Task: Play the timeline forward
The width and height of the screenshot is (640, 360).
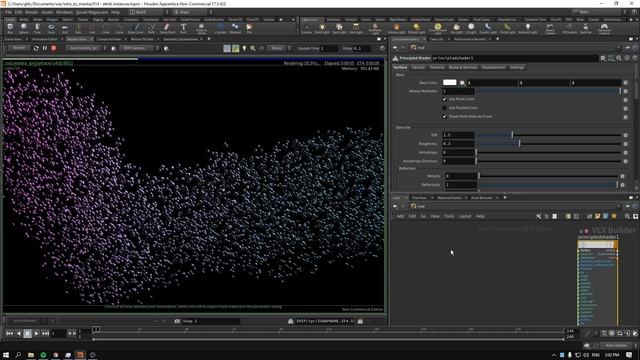Action: (36, 333)
